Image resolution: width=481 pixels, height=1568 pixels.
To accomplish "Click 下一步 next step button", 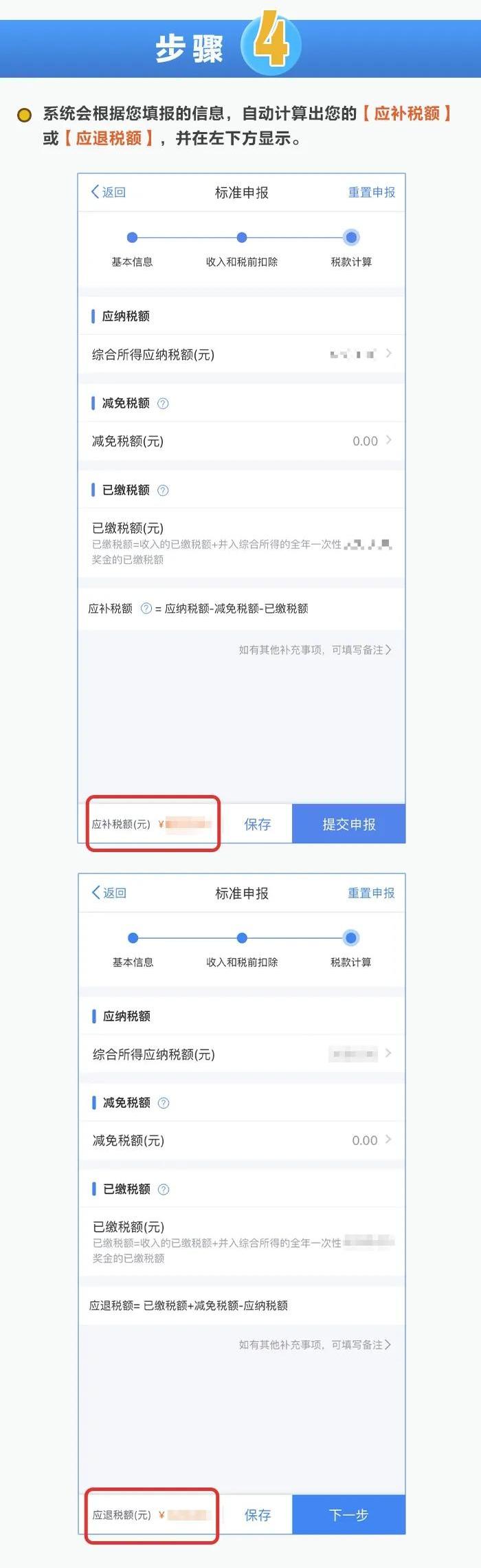I will [349, 1514].
